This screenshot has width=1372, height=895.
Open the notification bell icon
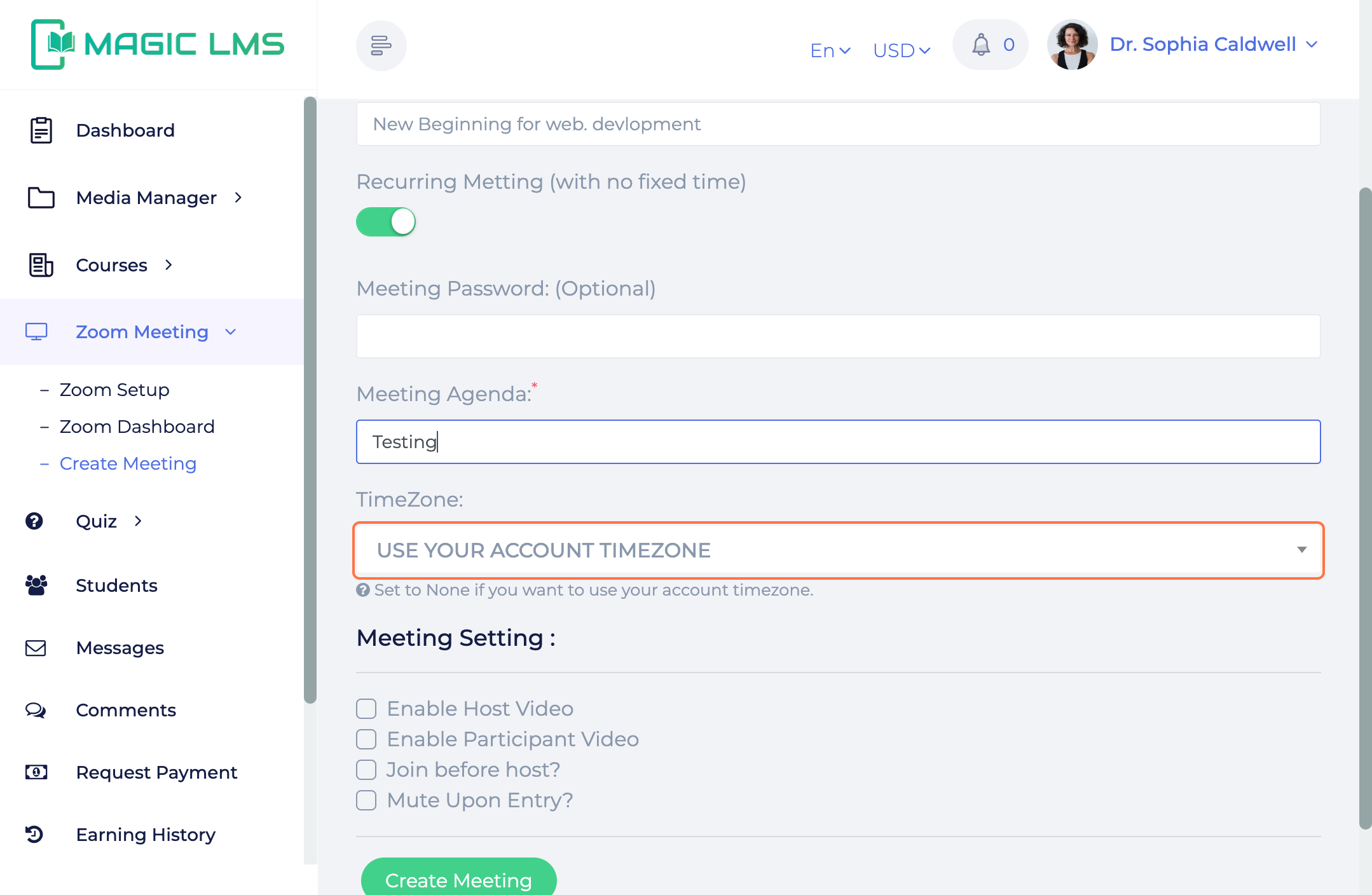tap(981, 44)
